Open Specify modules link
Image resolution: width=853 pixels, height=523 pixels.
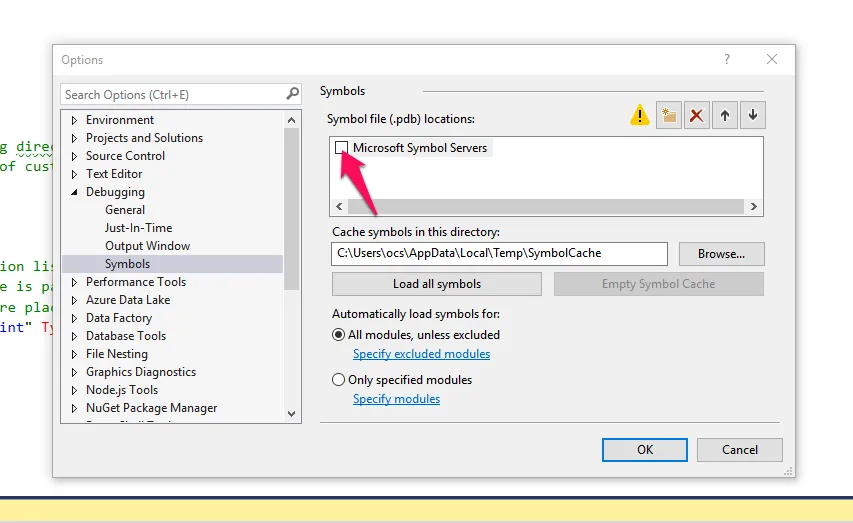tap(397, 398)
